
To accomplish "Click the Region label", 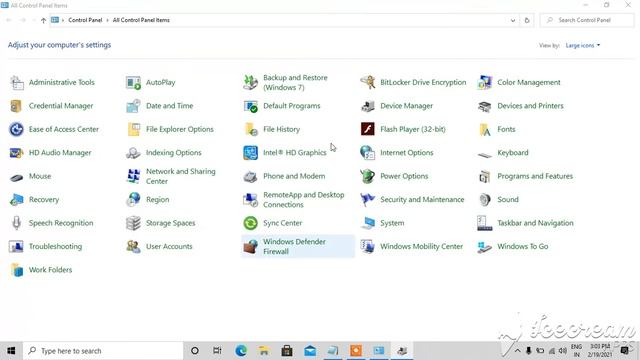I will tap(157, 200).
